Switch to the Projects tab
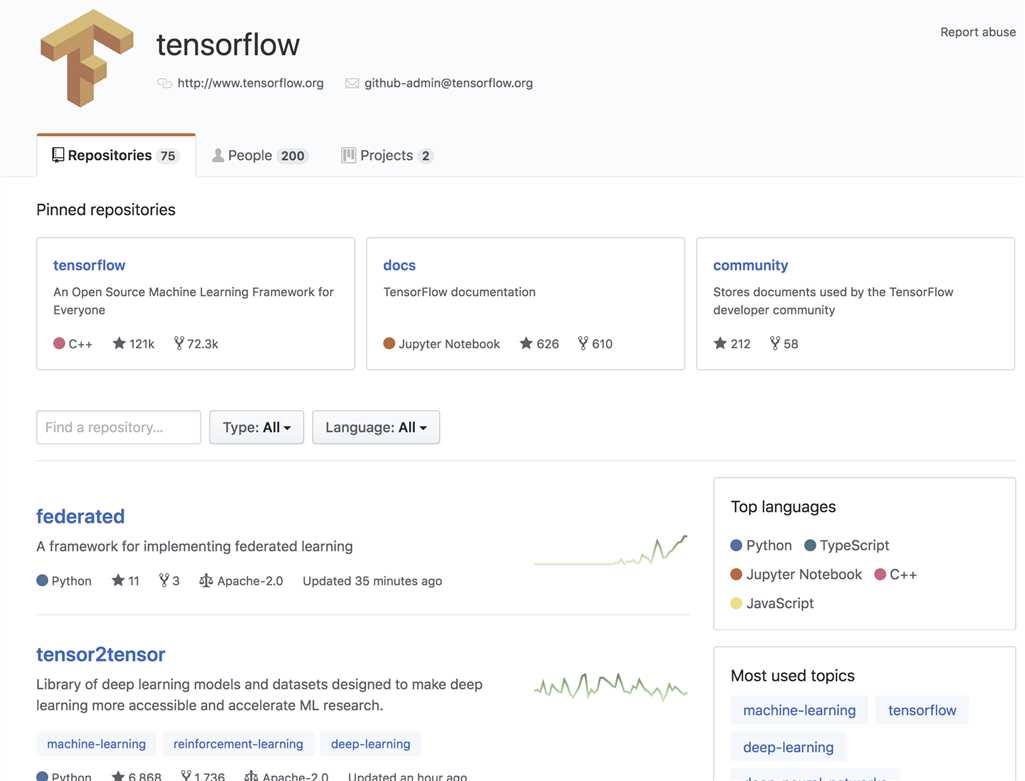The image size is (1025, 781). pos(386,155)
